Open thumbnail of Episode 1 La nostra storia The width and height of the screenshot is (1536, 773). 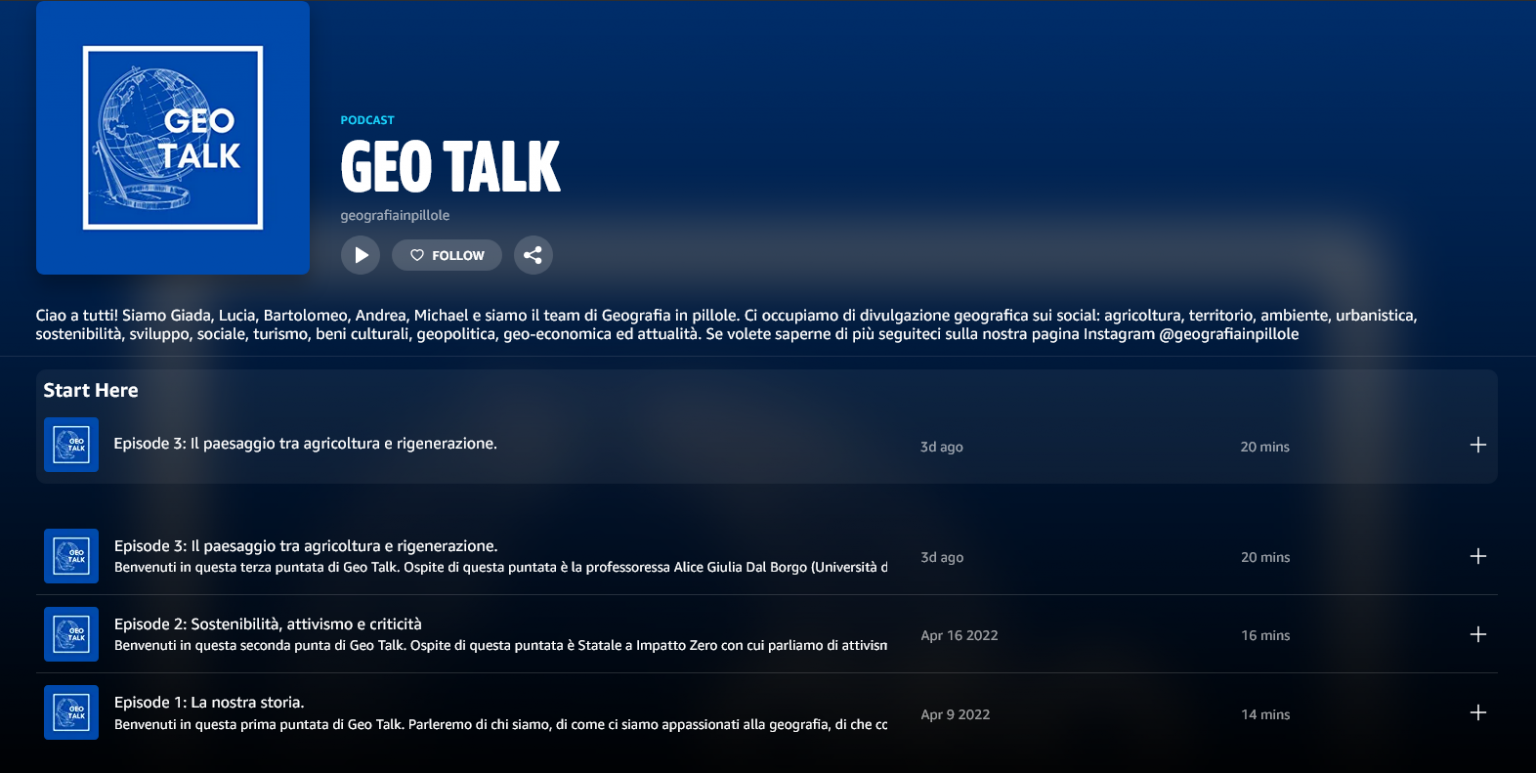pyautogui.click(x=71, y=713)
